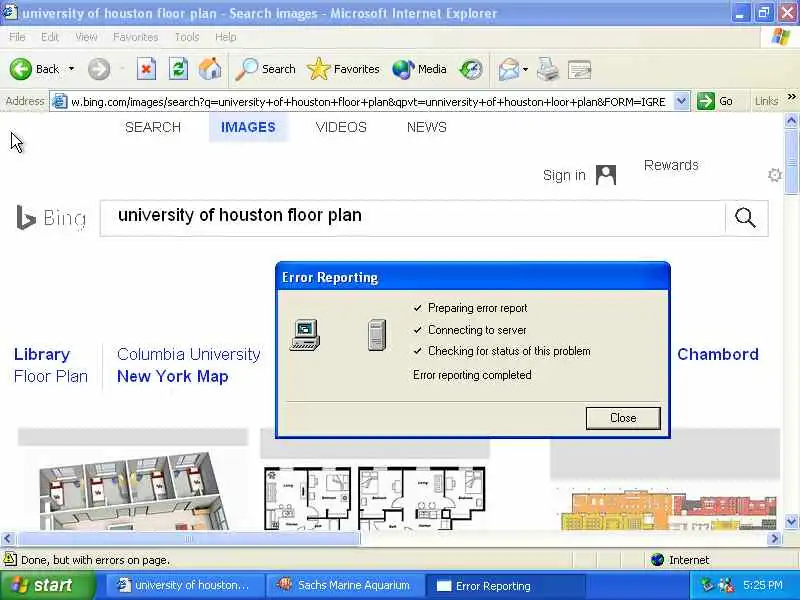Close the Error Reporting dialog
This screenshot has height=600, width=800.
[623, 418]
